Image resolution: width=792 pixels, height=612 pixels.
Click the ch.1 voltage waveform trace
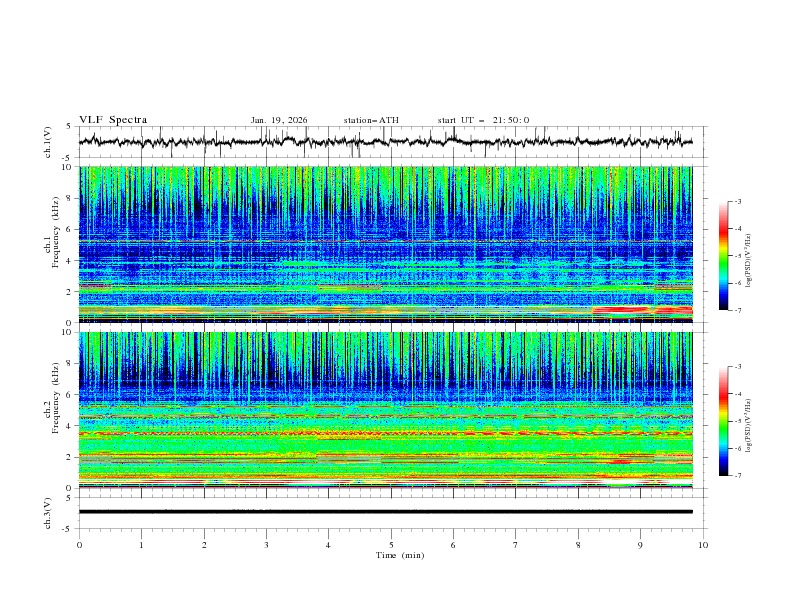[385, 142]
